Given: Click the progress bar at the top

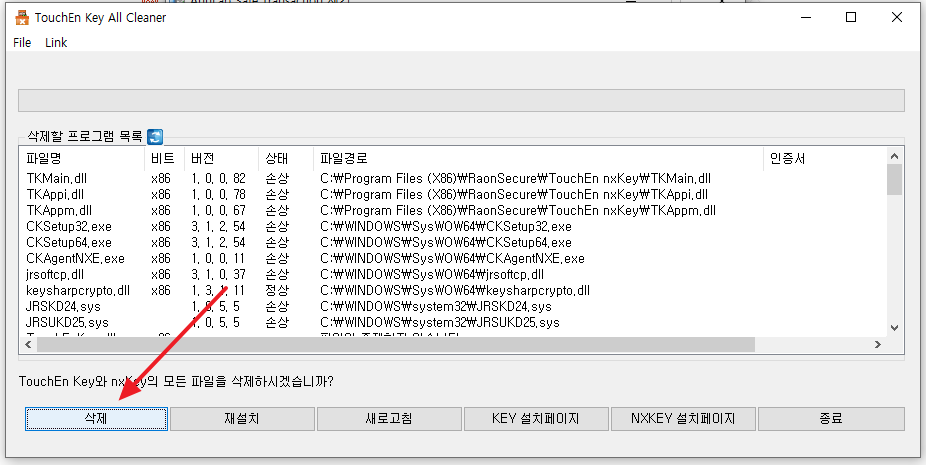Looking at the screenshot, I should click(461, 100).
